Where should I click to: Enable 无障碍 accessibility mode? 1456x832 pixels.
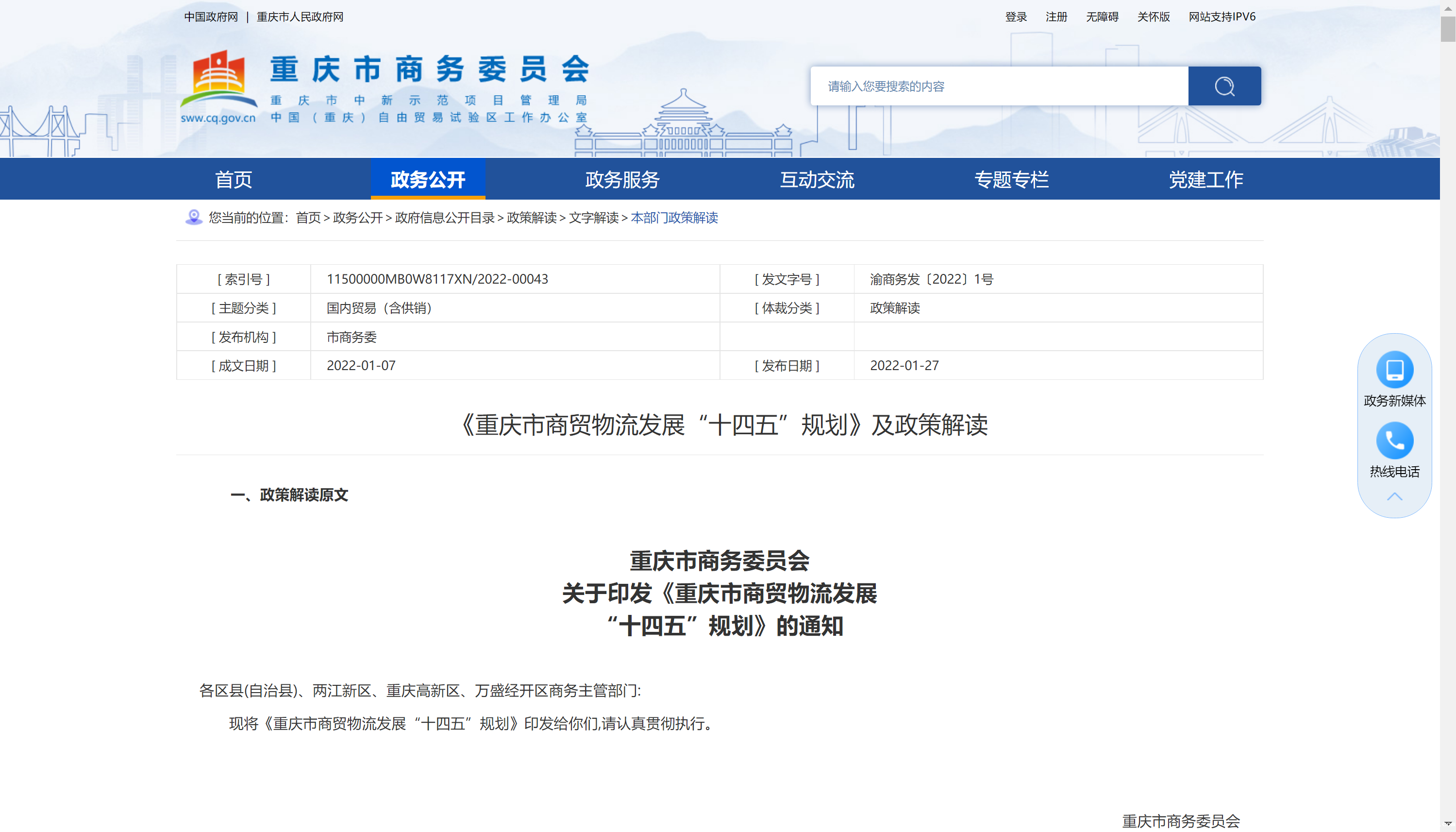(x=1102, y=17)
